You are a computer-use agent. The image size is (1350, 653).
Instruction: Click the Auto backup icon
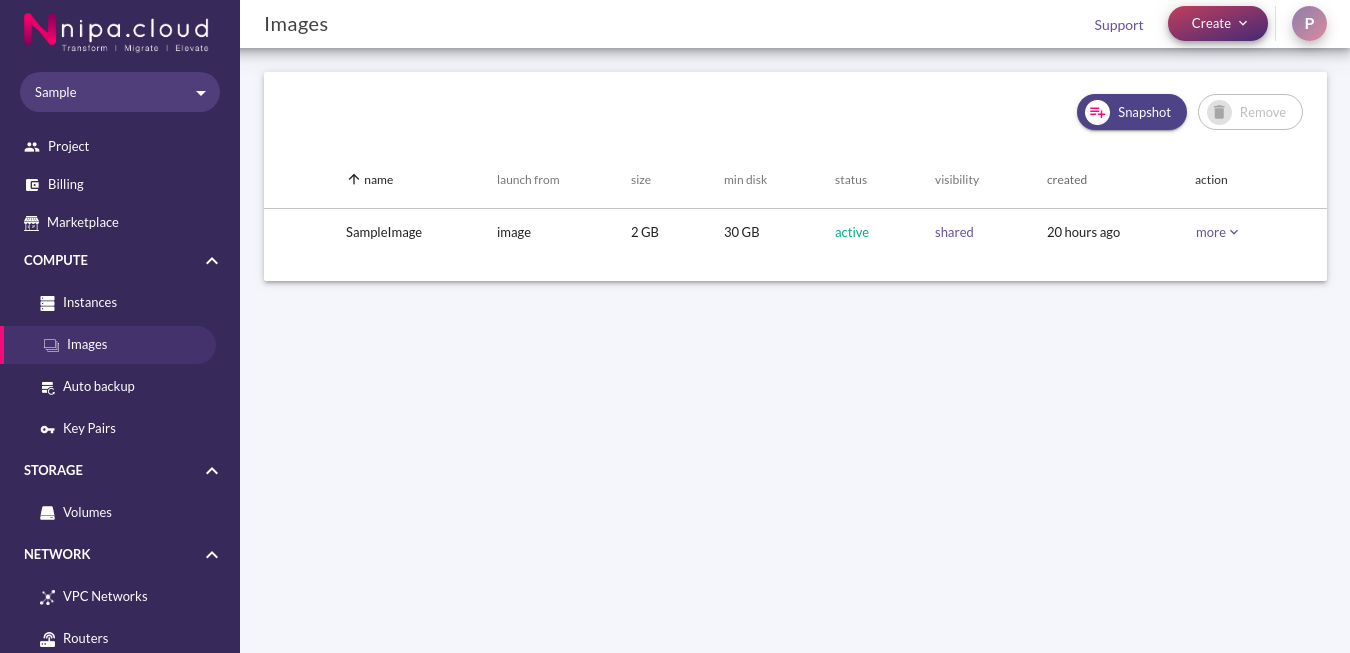(47, 386)
